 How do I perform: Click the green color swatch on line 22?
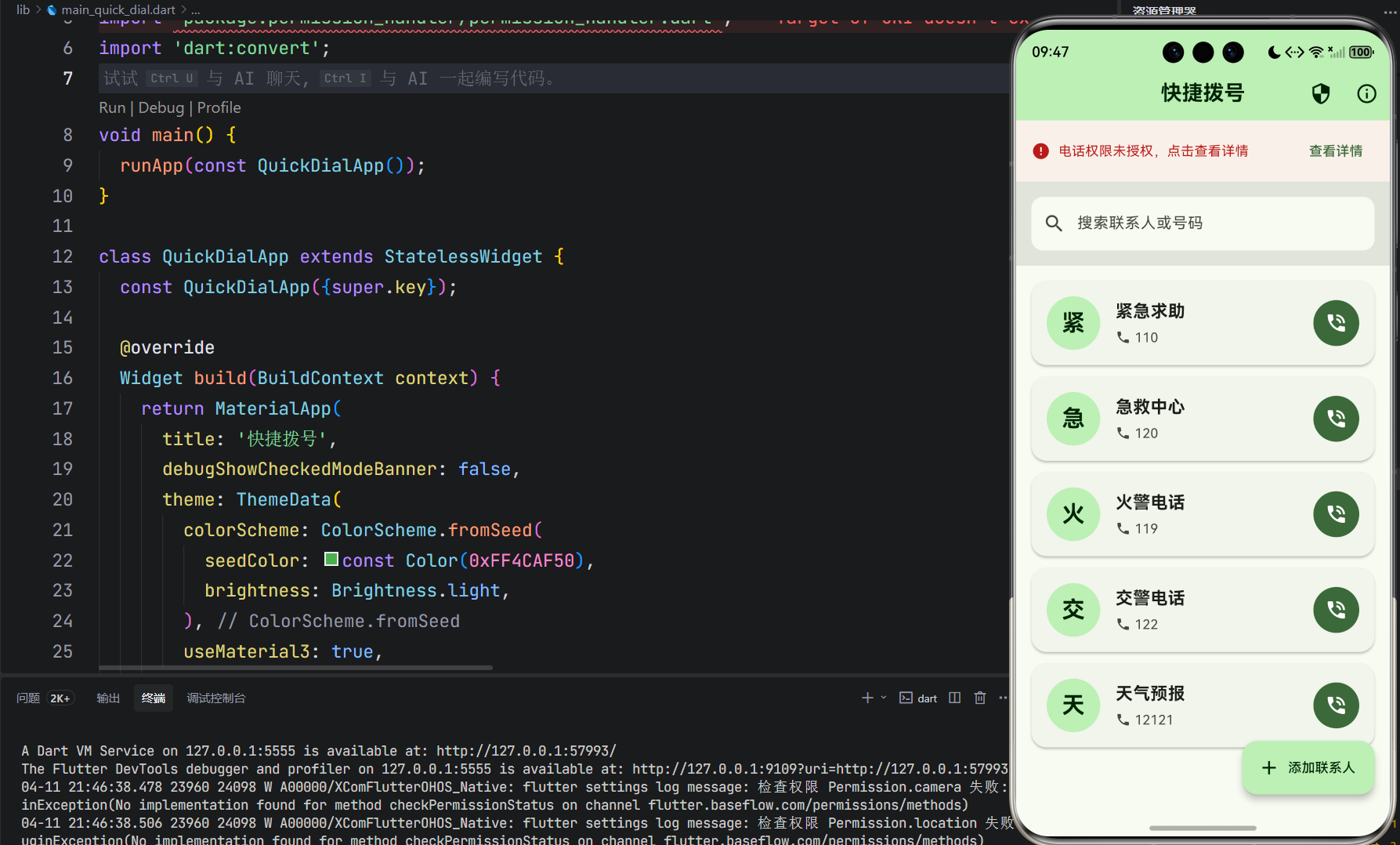(x=331, y=560)
